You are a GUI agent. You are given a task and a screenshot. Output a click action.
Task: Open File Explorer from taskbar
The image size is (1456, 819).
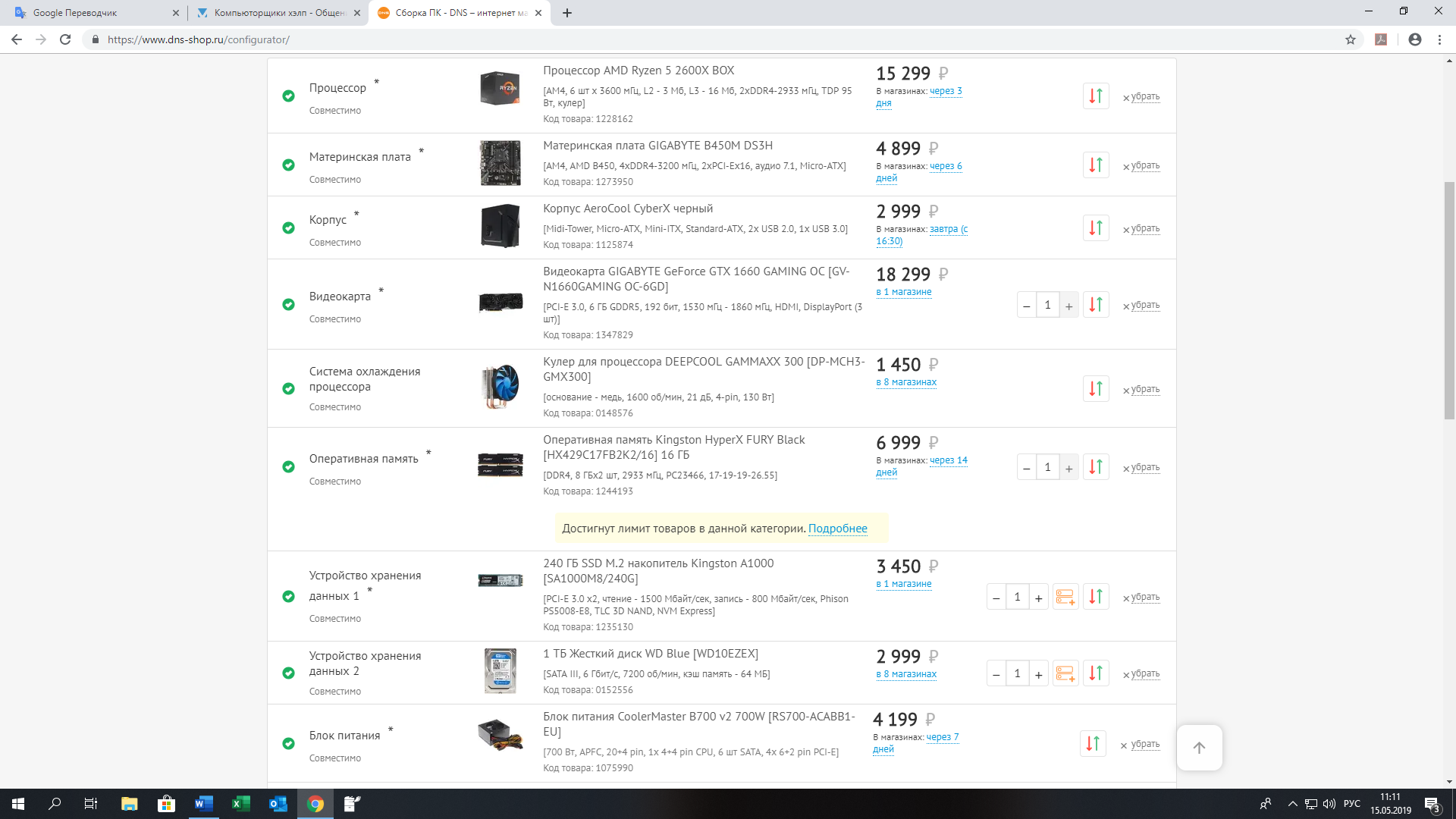coord(129,804)
